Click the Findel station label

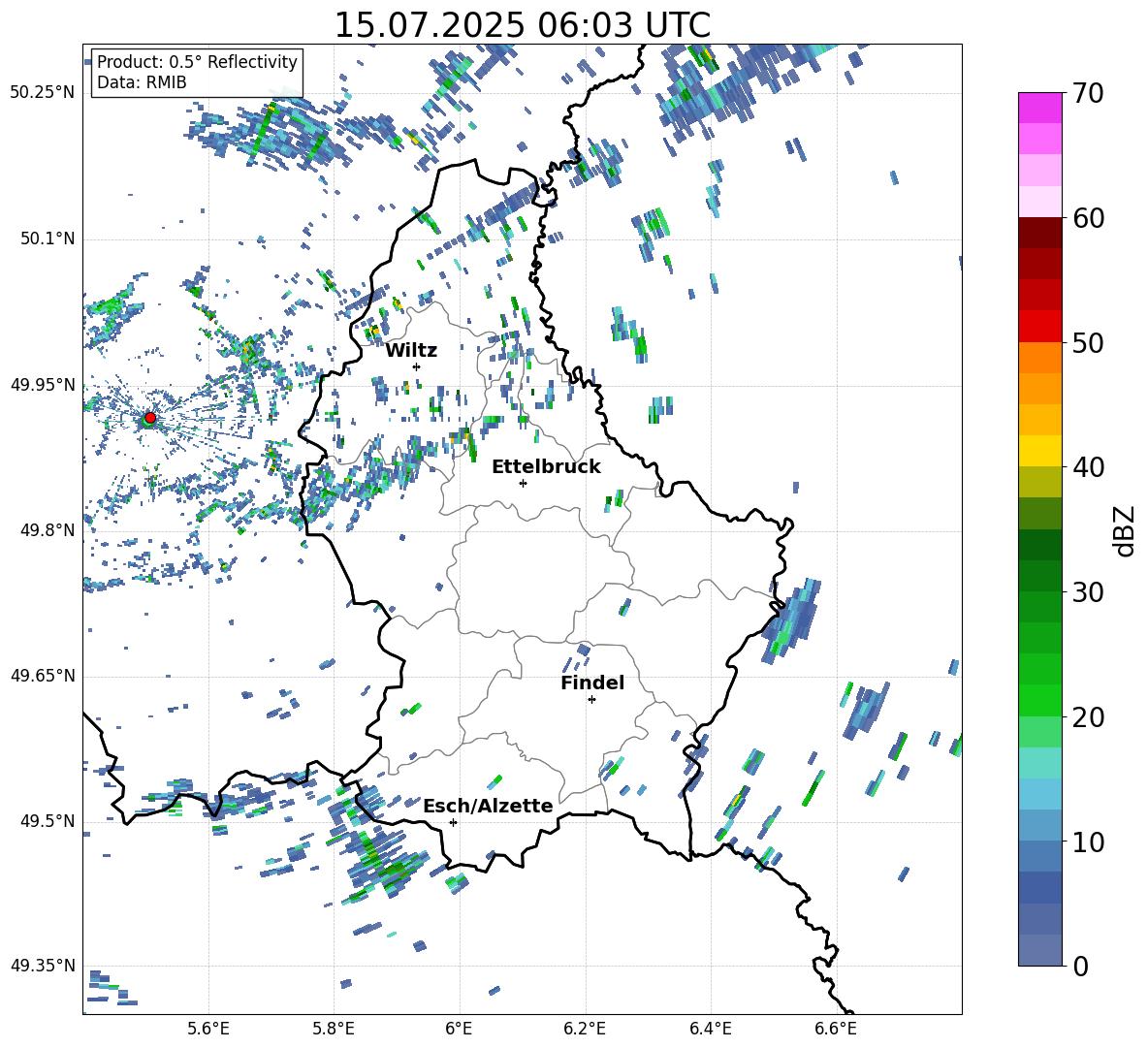click(x=592, y=683)
